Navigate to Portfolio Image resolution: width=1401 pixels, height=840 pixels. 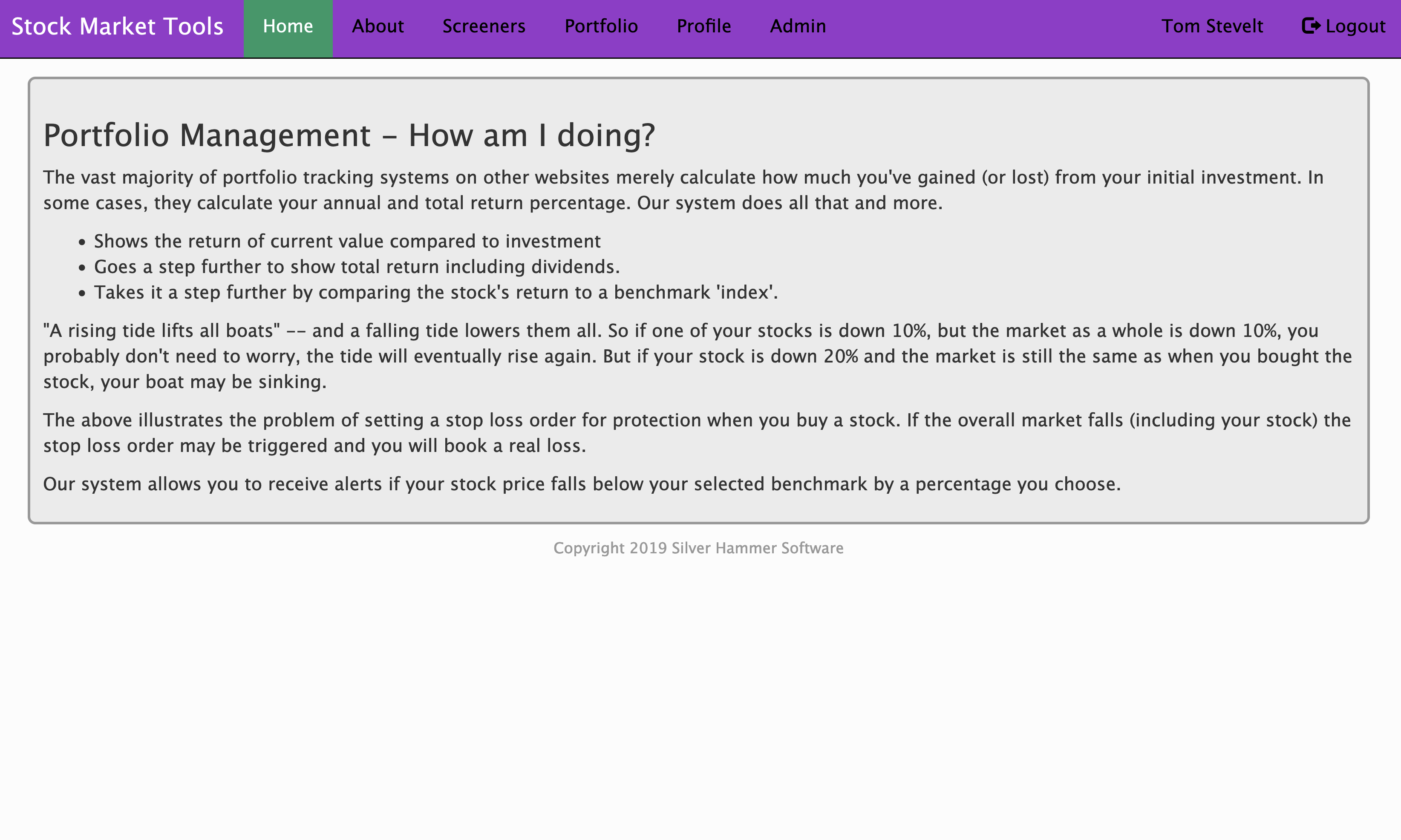pos(601,26)
